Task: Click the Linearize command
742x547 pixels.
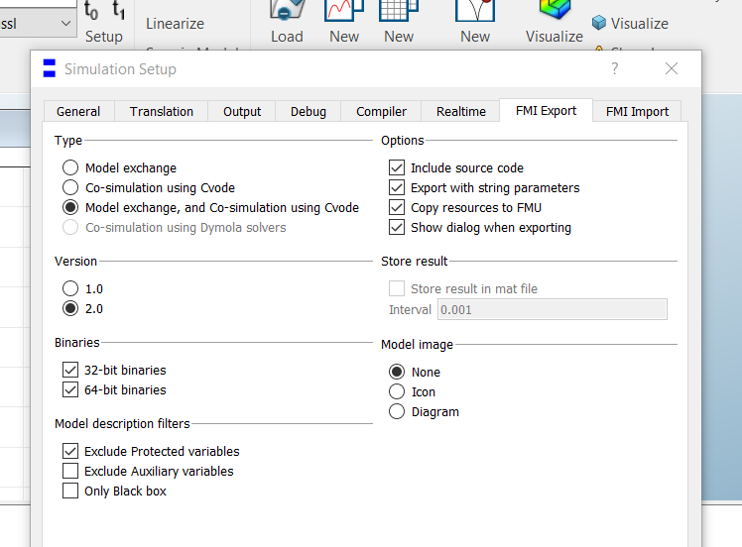Action: 175,24
